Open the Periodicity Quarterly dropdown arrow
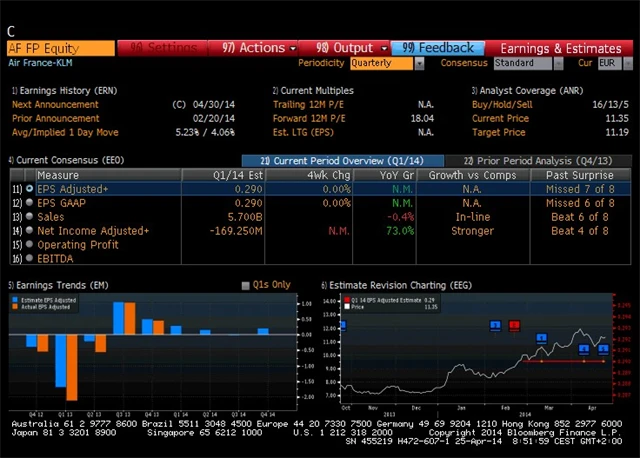 [x=419, y=63]
